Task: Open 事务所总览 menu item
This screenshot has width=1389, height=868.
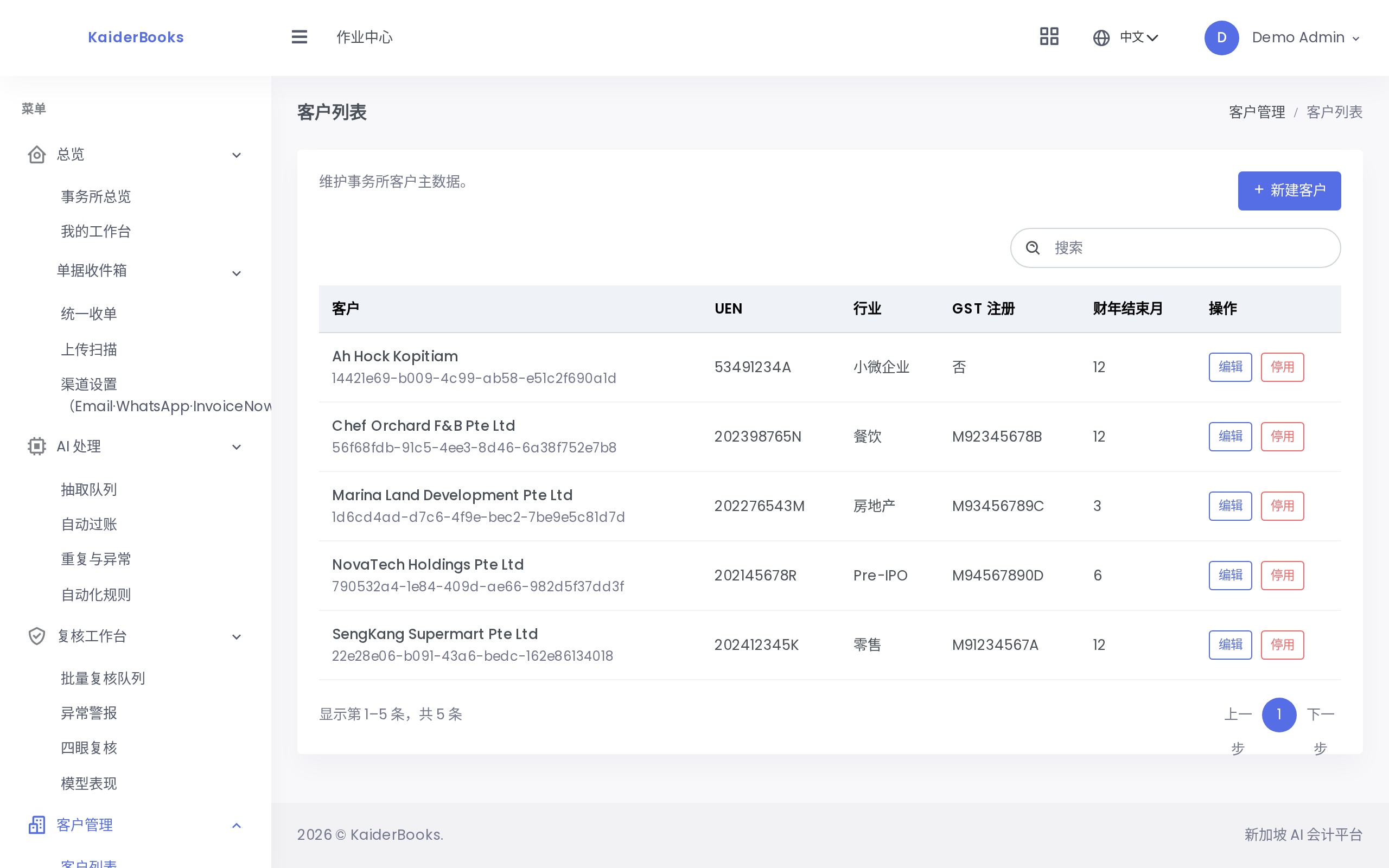Action: [x=96, y=197]
